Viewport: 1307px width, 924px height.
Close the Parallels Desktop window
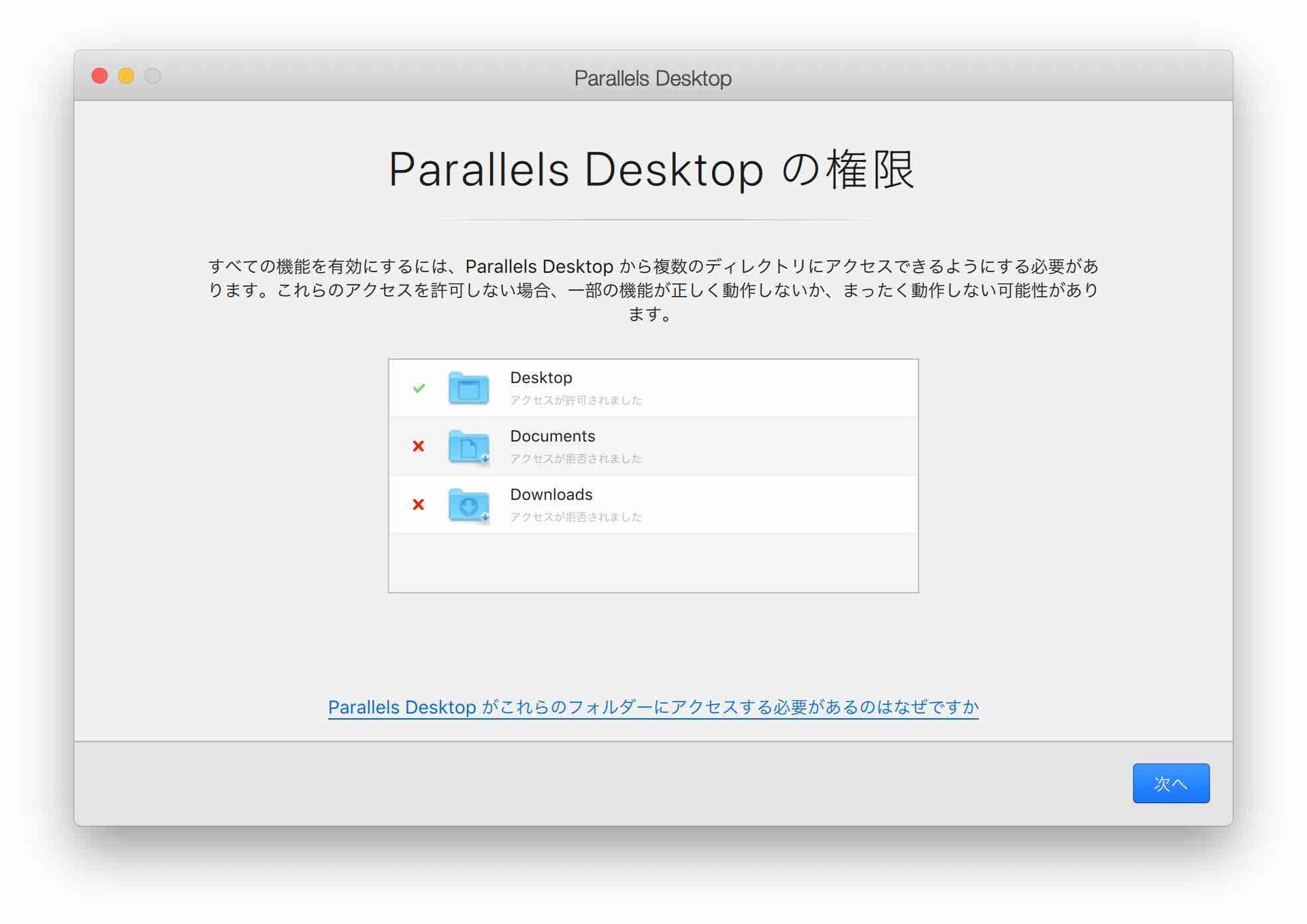[100, 76]
